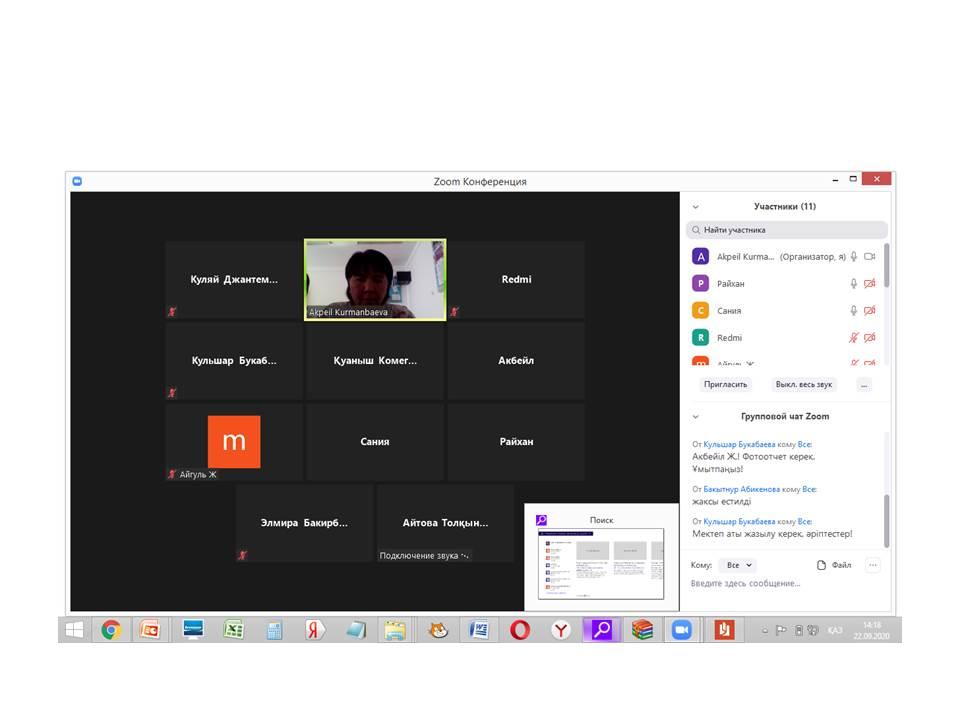
Task: Click the camera icon beside Akpeil Kurmanbaeva
Action: click(x=869, y=257)
